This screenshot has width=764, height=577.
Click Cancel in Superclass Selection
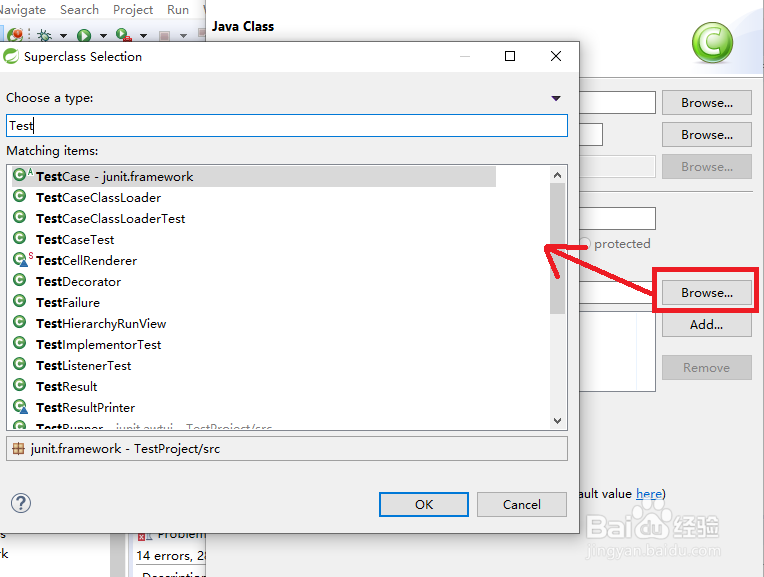(x=522, y=504)
